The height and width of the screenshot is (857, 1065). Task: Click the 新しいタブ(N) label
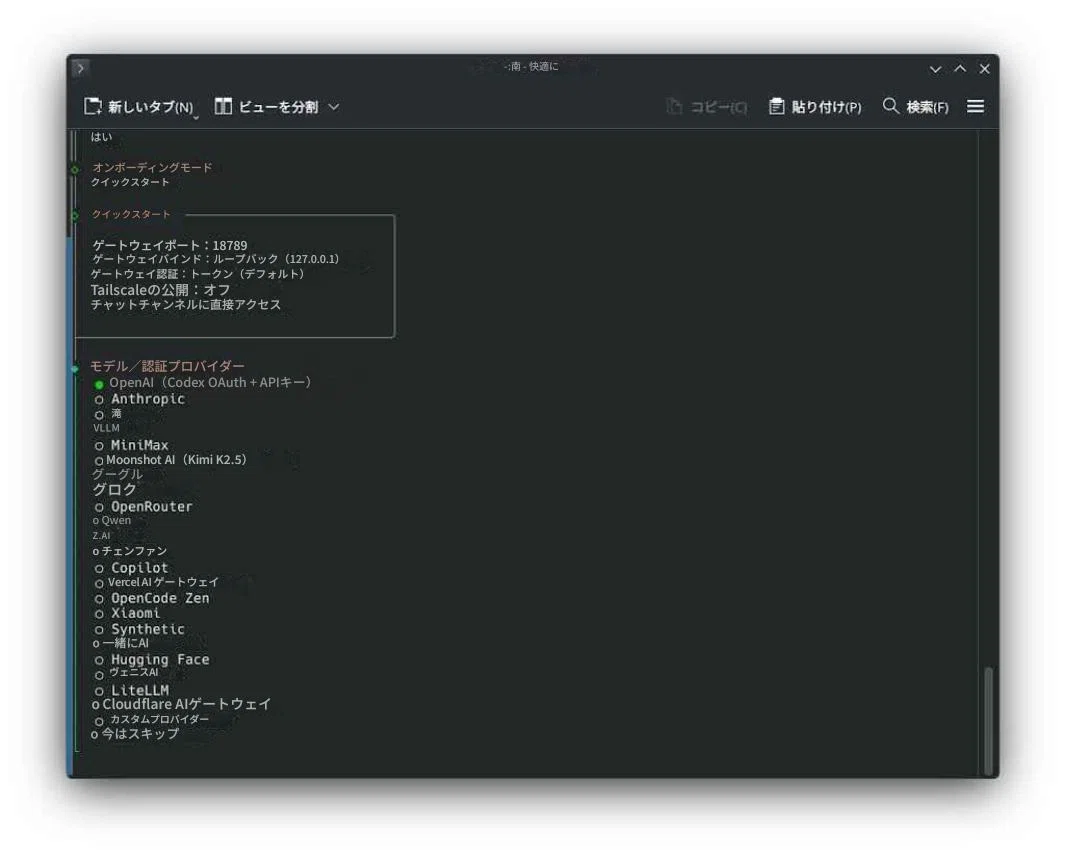click(x=150, y=107)
